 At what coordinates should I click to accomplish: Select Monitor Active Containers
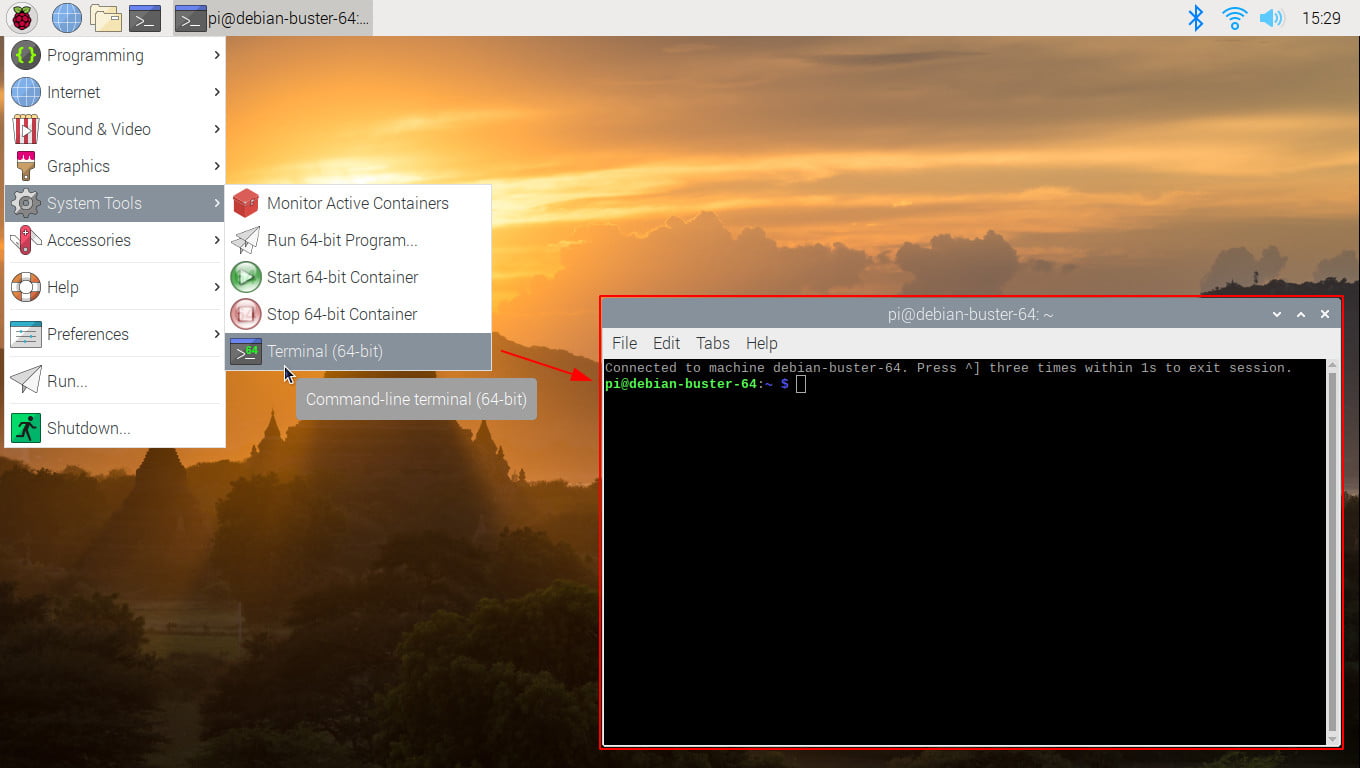[x=359, y=203]
